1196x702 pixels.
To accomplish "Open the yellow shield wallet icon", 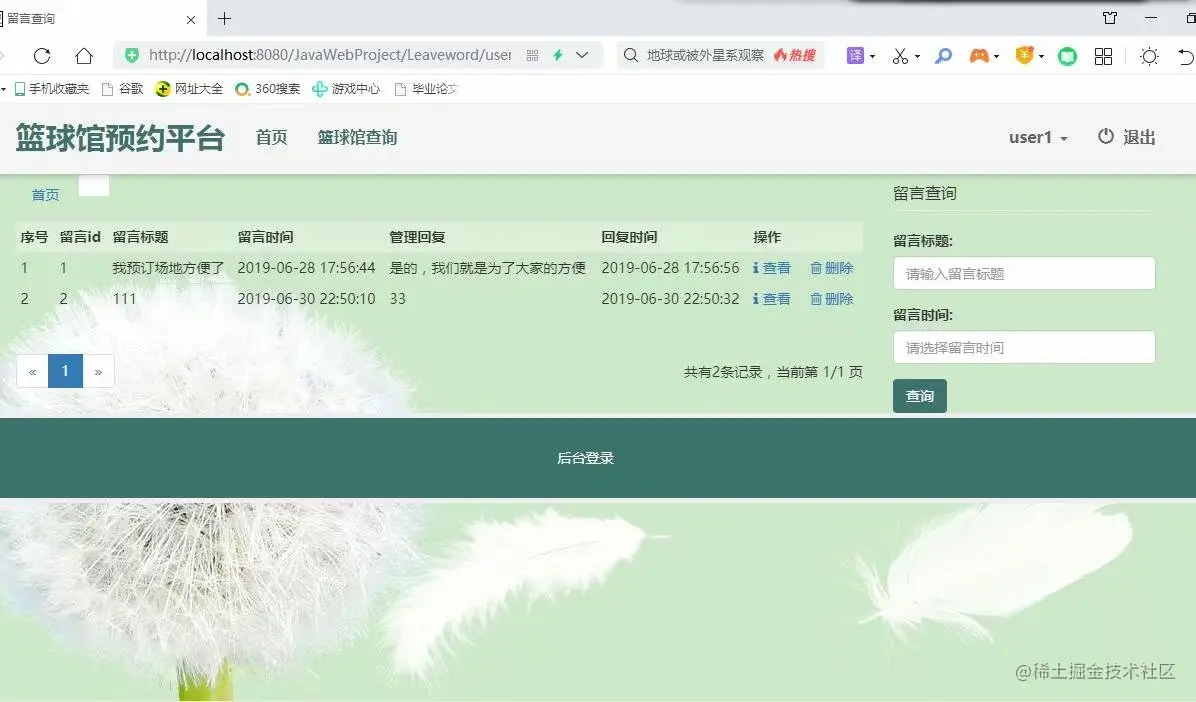I will [1024, 55].
